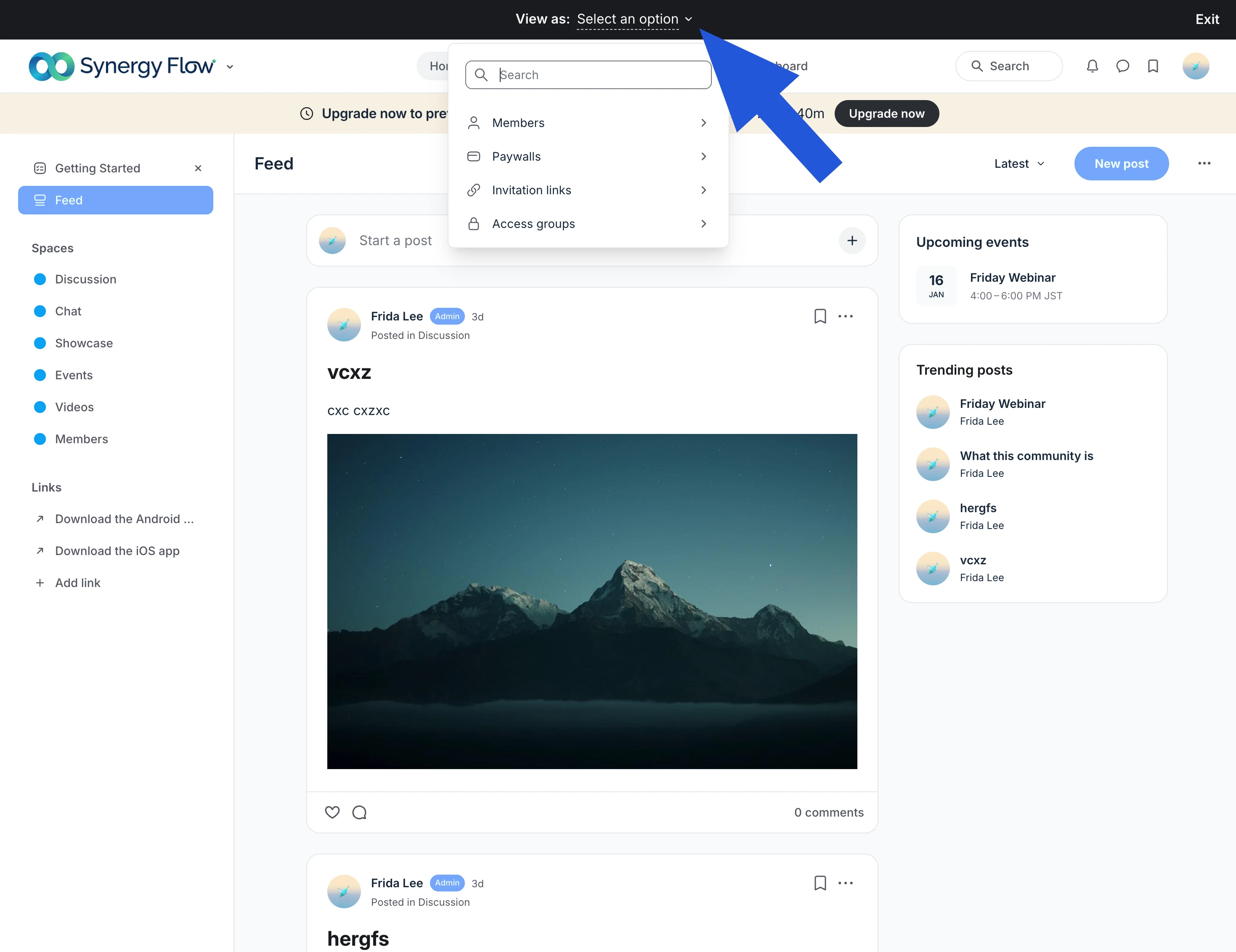The height and width of the screenshot is (952, 1236).
Task: Click the notifications bell icon
Action: point(1092,66)
